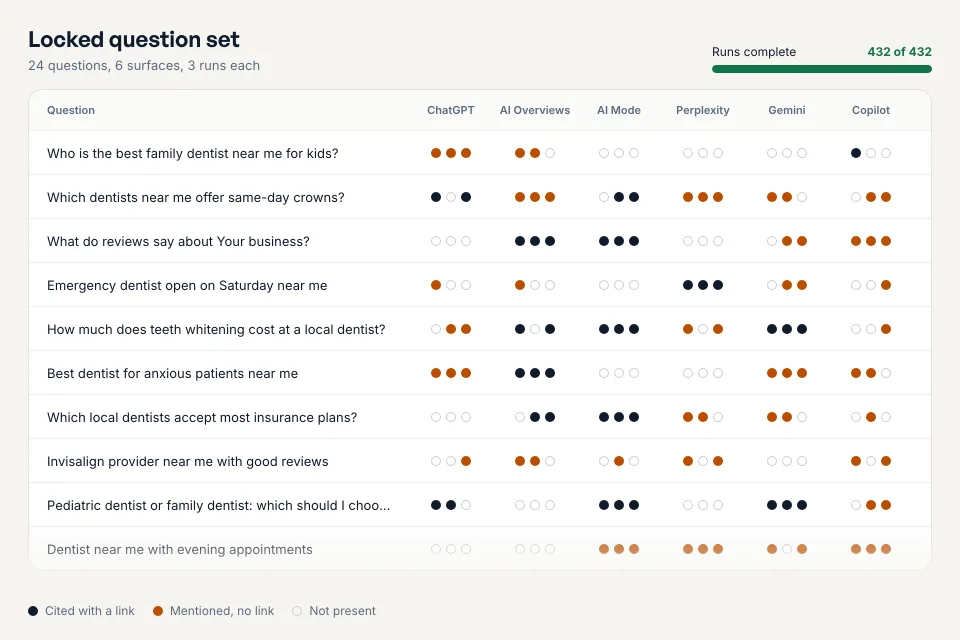
Task: Click Copilot first run dot for family dentist for kids
Action: coord(856,153)
